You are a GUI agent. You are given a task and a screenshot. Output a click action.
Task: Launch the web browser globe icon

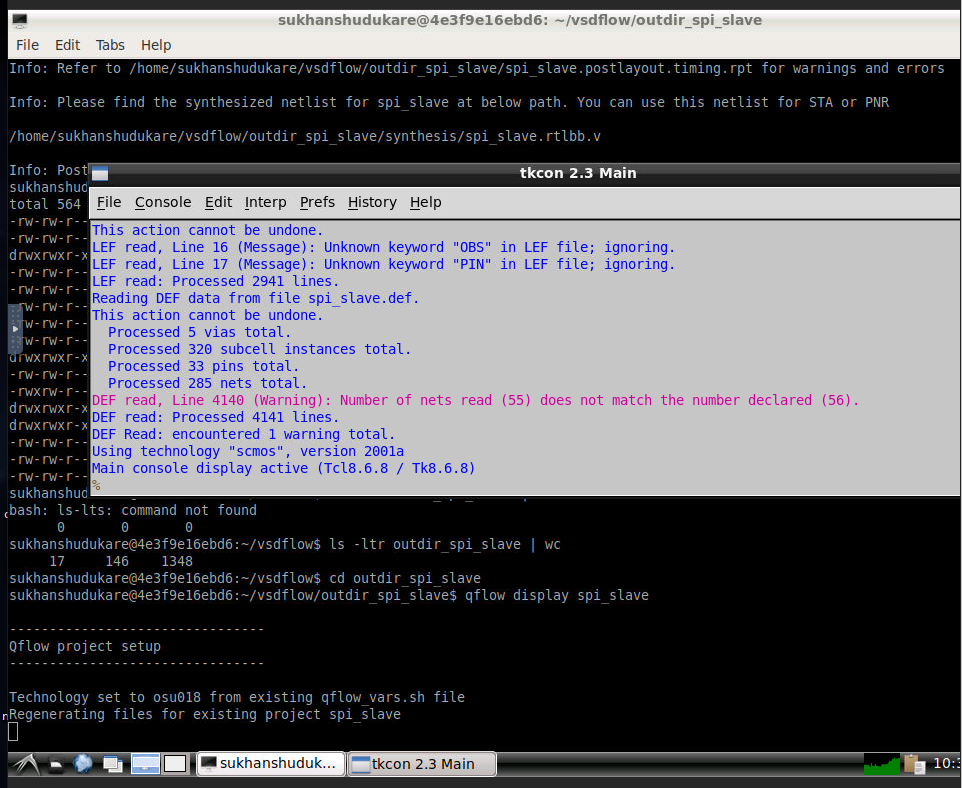83,764
